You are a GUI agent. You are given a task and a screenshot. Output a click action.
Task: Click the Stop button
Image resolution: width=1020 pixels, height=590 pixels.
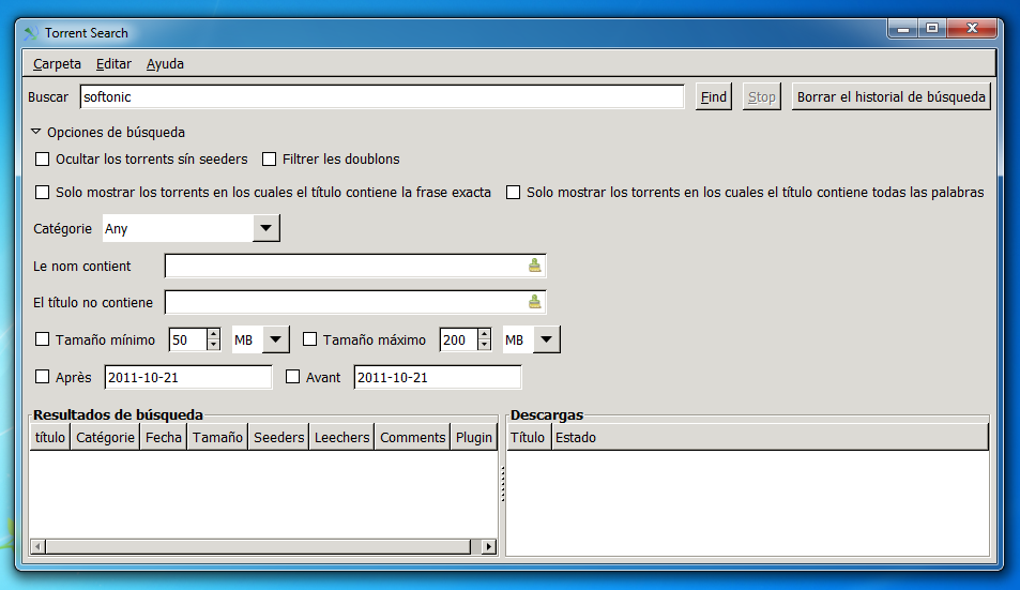point(762,97)
